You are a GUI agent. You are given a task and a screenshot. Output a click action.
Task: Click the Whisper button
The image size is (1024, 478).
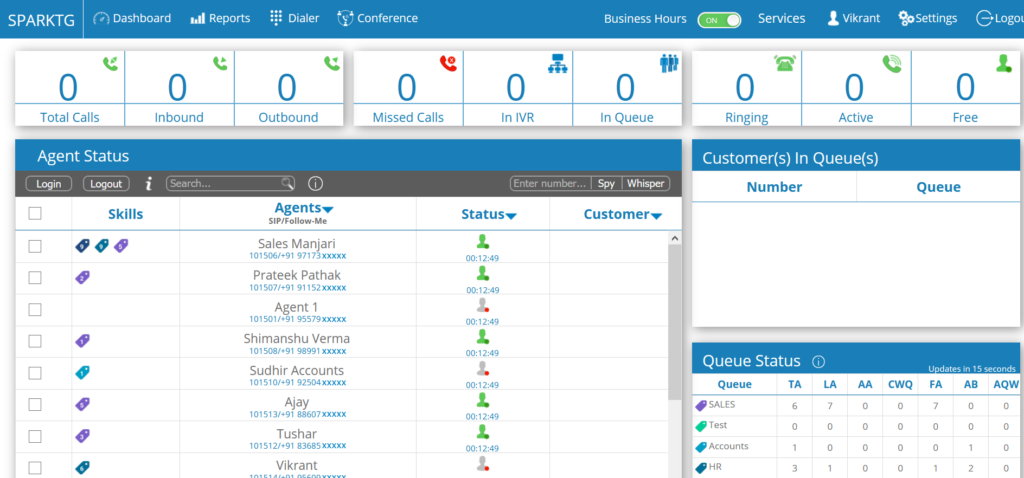646,183
